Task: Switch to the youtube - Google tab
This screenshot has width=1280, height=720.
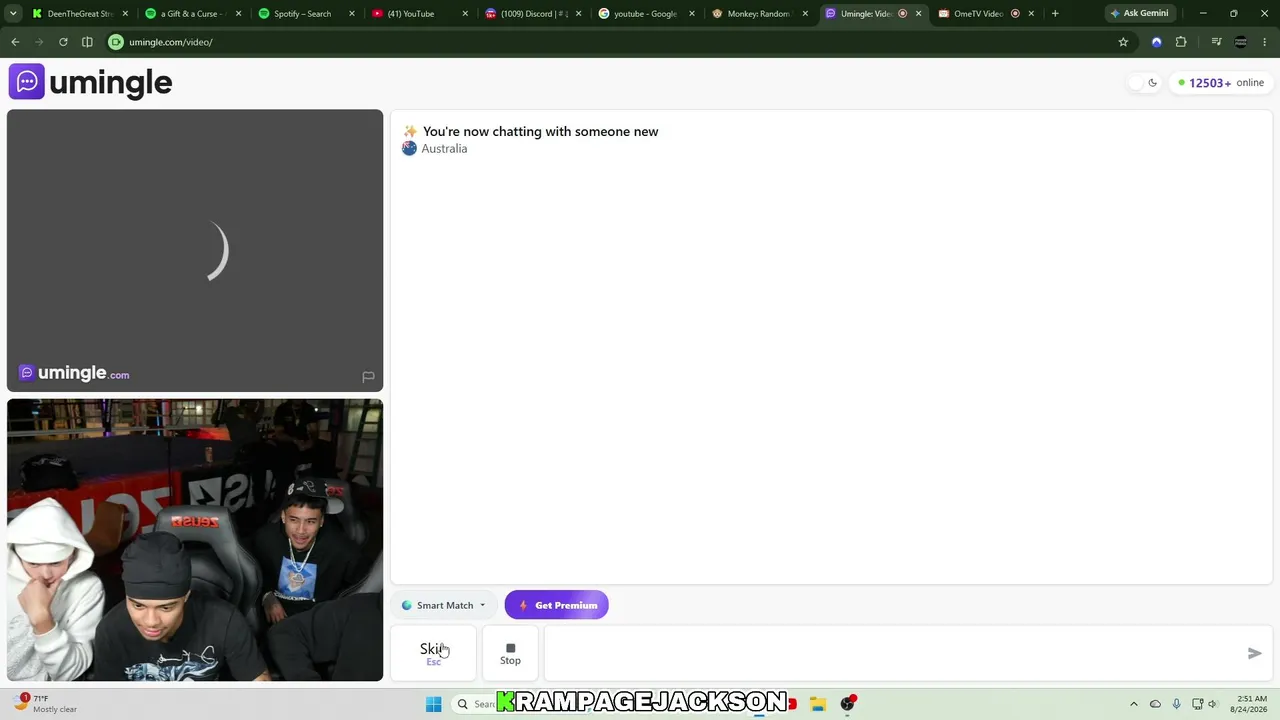Action: (645, 14)
